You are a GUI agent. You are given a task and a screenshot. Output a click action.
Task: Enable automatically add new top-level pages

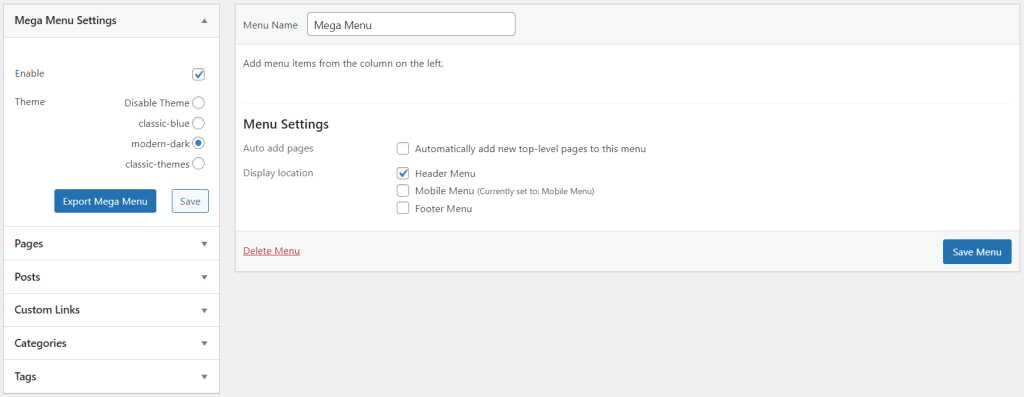coord(403,149)
